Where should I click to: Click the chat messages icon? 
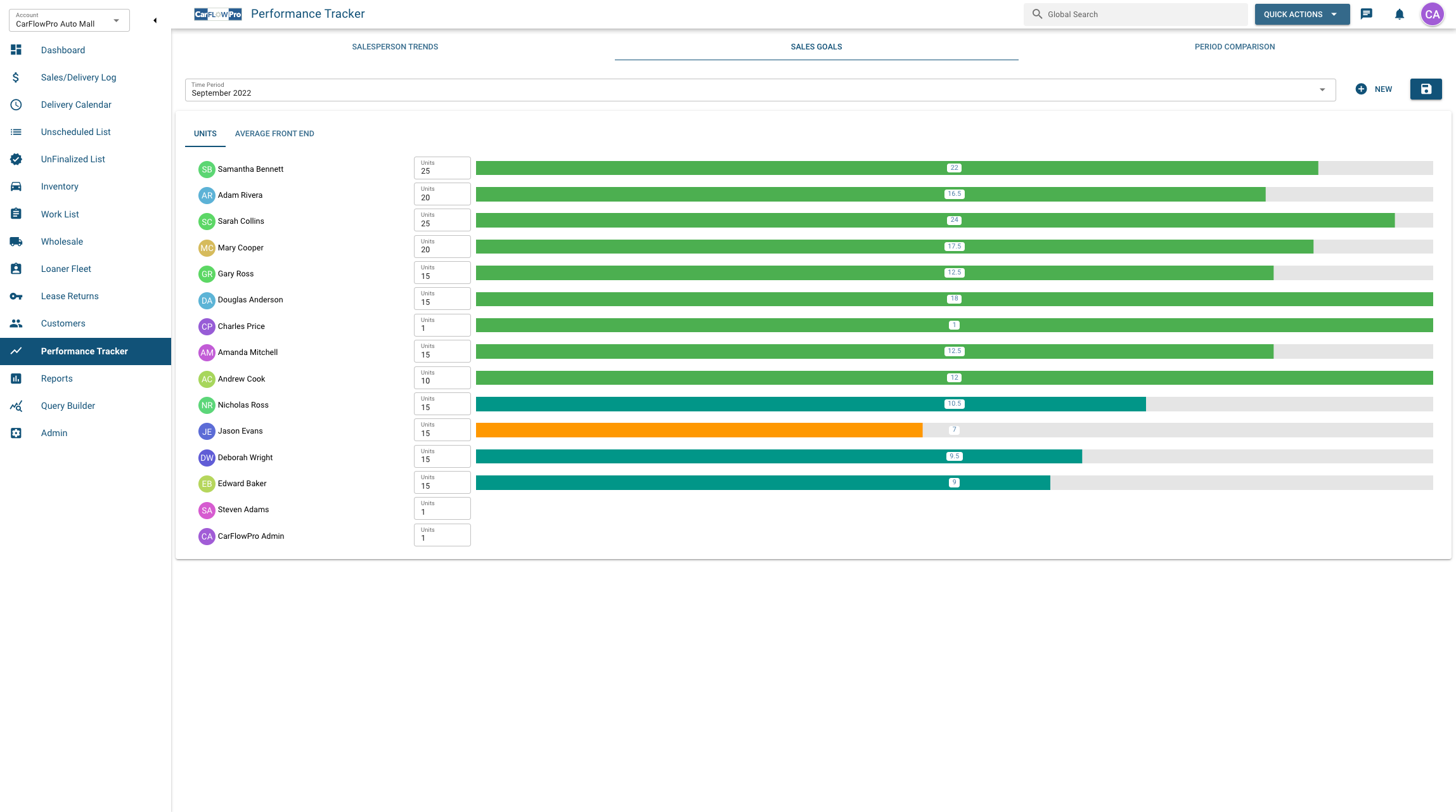[x=1367, y=14]
